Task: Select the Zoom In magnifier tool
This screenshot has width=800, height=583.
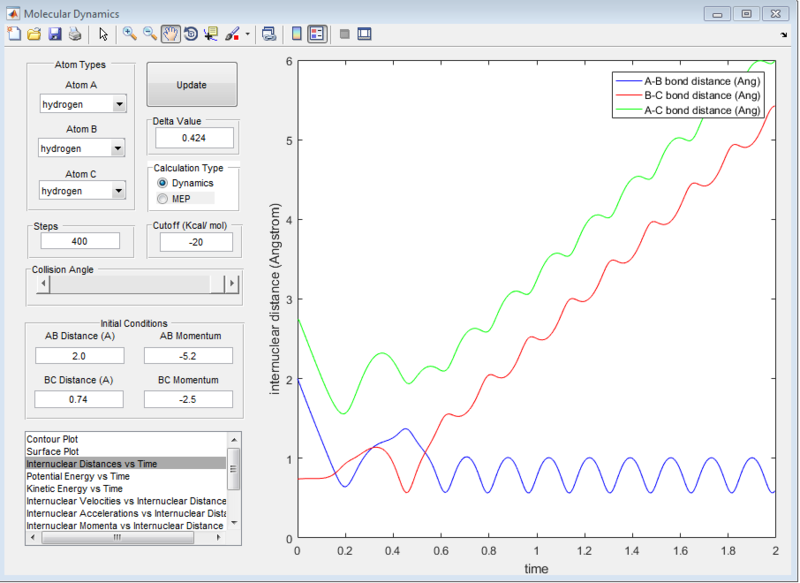Action: pos(130,34)
